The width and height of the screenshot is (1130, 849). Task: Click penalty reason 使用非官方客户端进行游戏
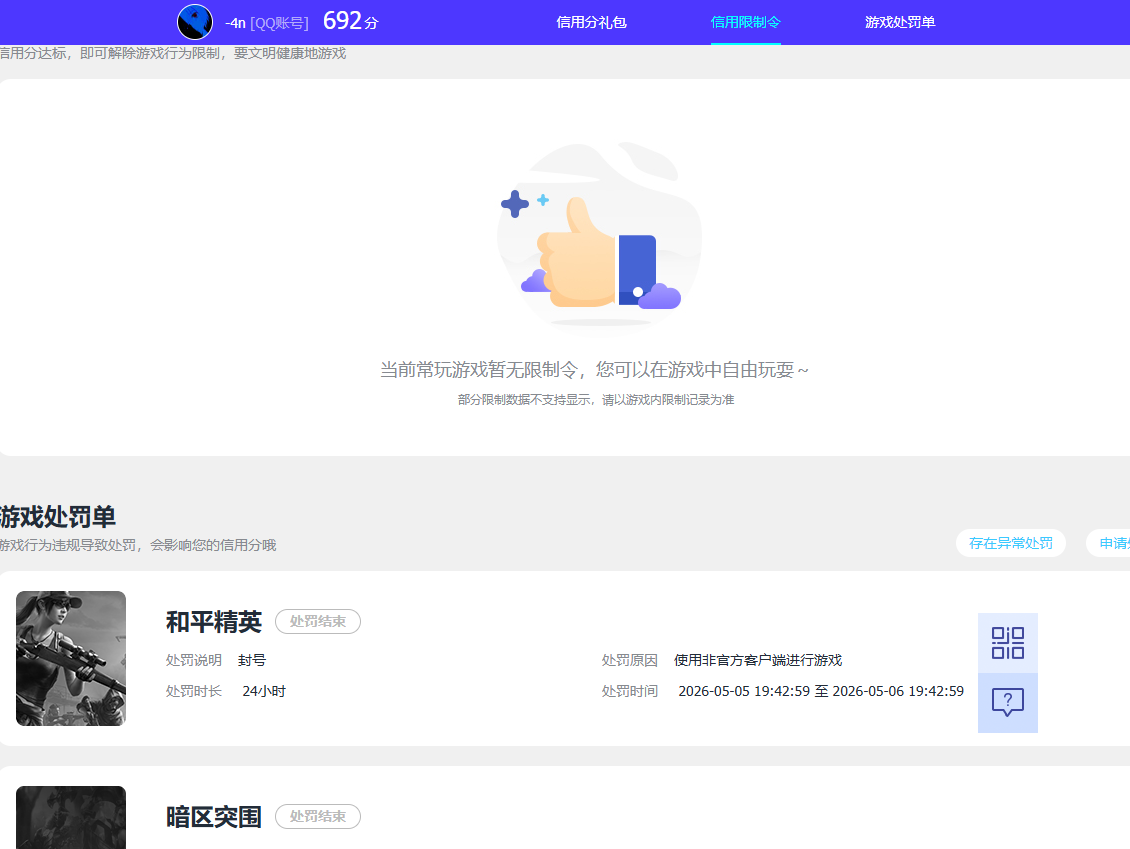pos(757,660)
